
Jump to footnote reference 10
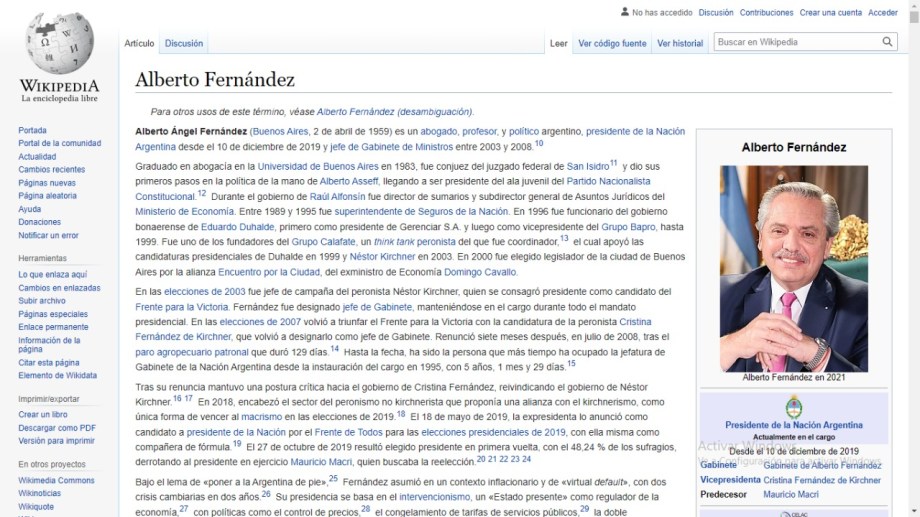click(x=539, y=143)
